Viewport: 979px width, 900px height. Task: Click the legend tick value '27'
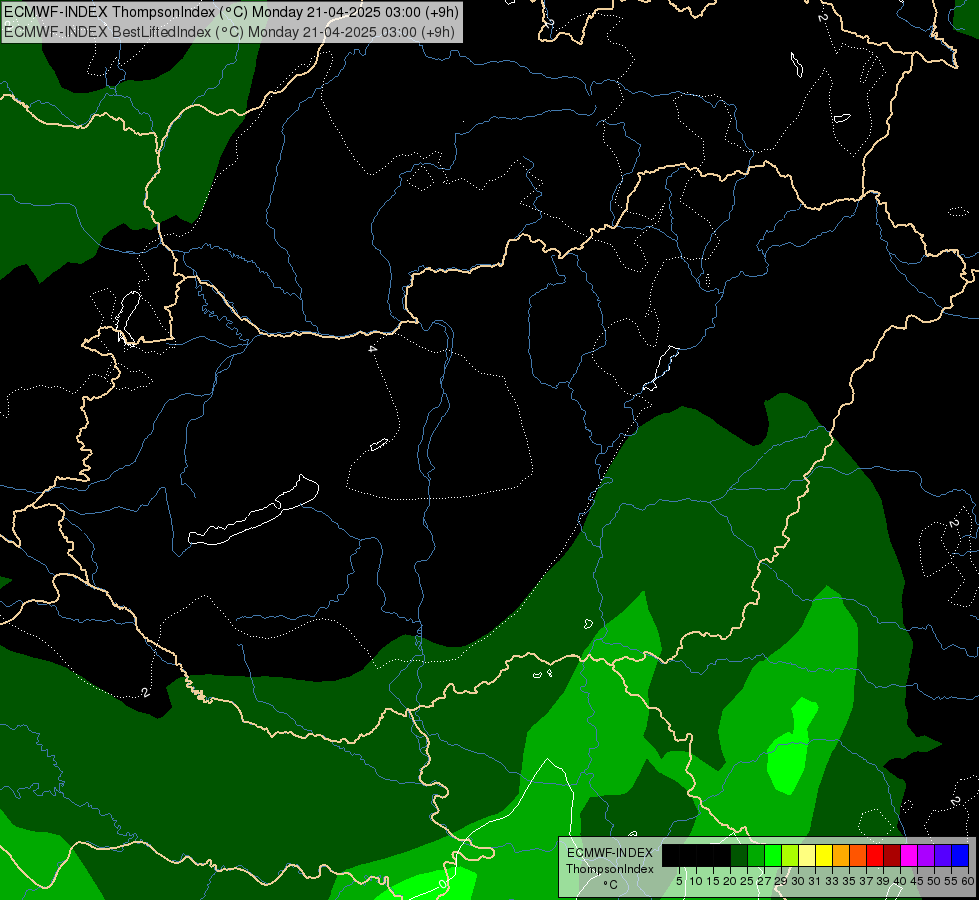764,881
